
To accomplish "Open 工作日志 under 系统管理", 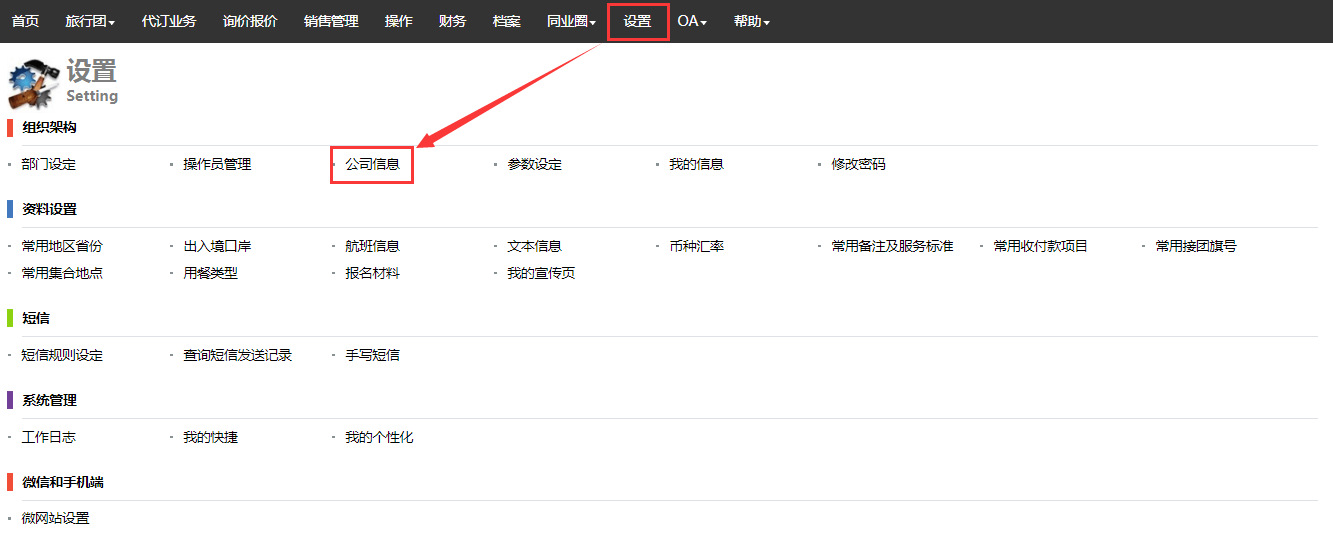I will [49, 437].
